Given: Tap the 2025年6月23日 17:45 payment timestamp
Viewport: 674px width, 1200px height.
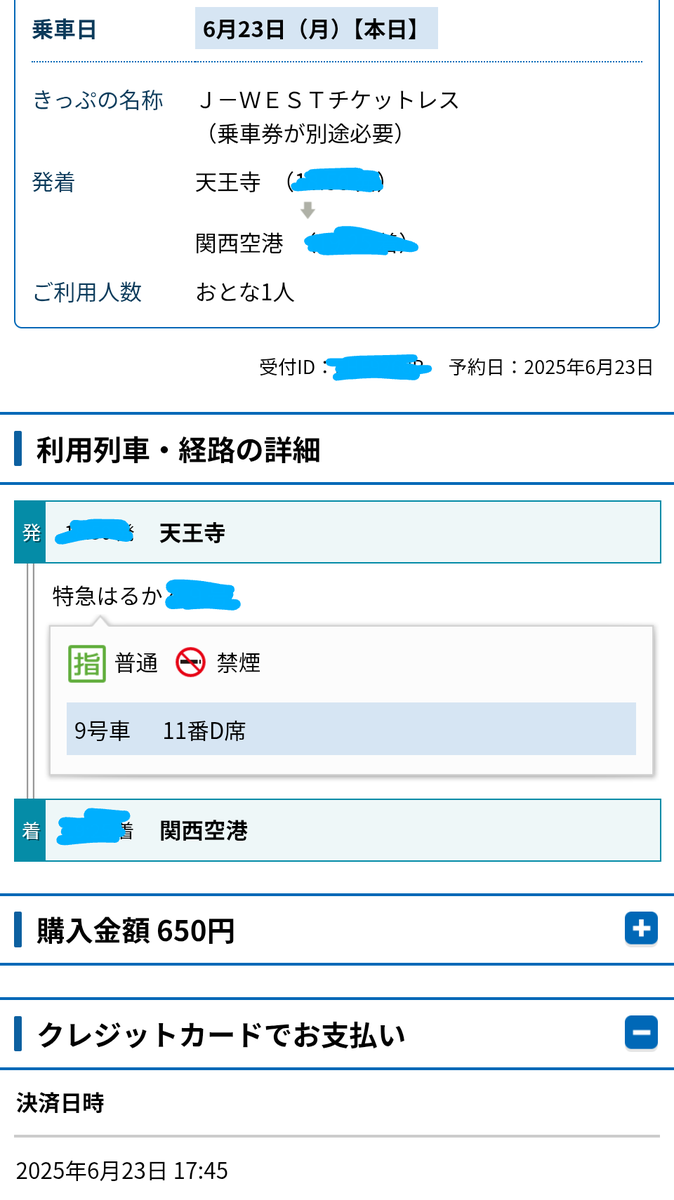Looking at the screenshot, I should pyautogui.click(x=122, y=1171).
